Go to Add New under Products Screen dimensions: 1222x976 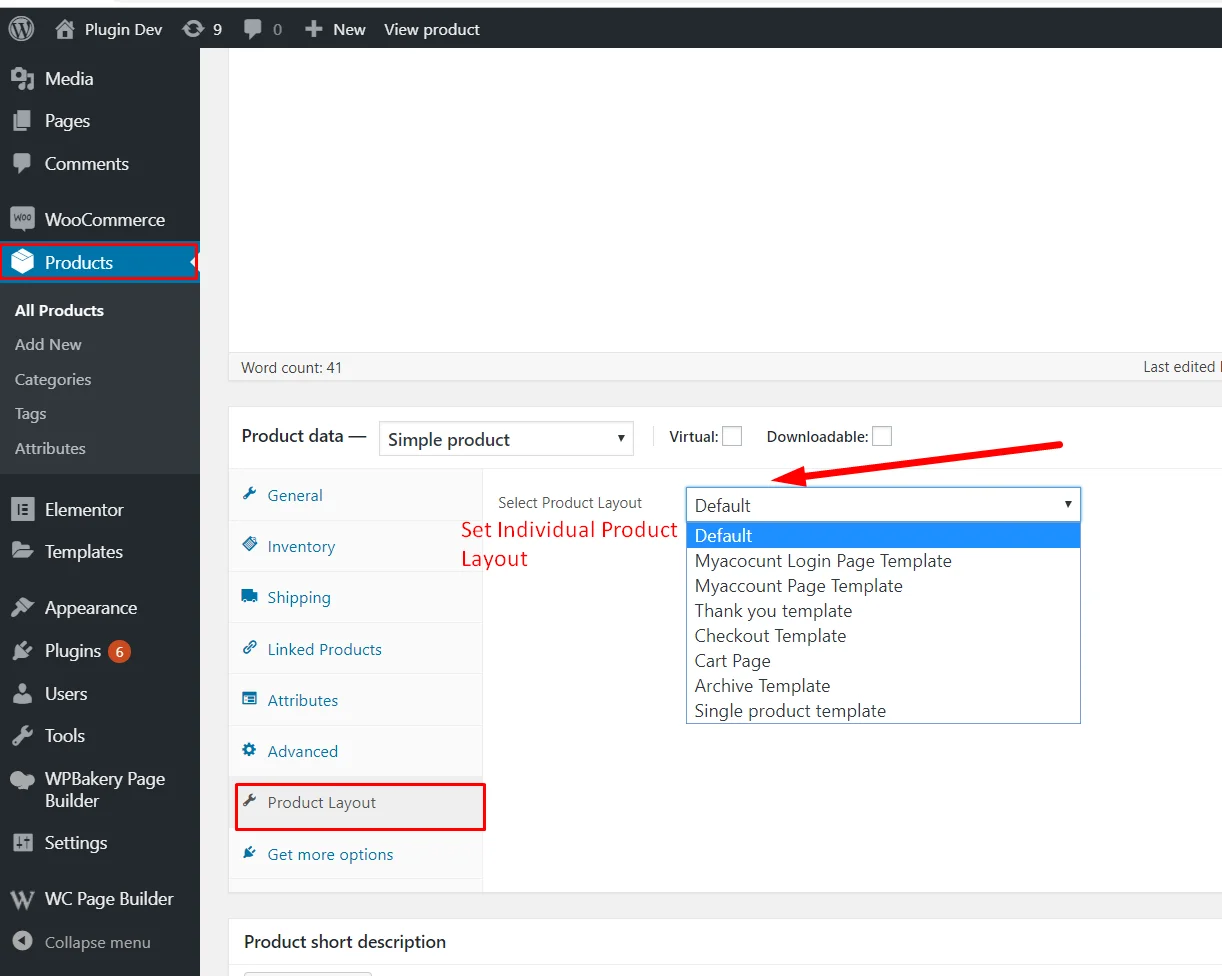48,344
